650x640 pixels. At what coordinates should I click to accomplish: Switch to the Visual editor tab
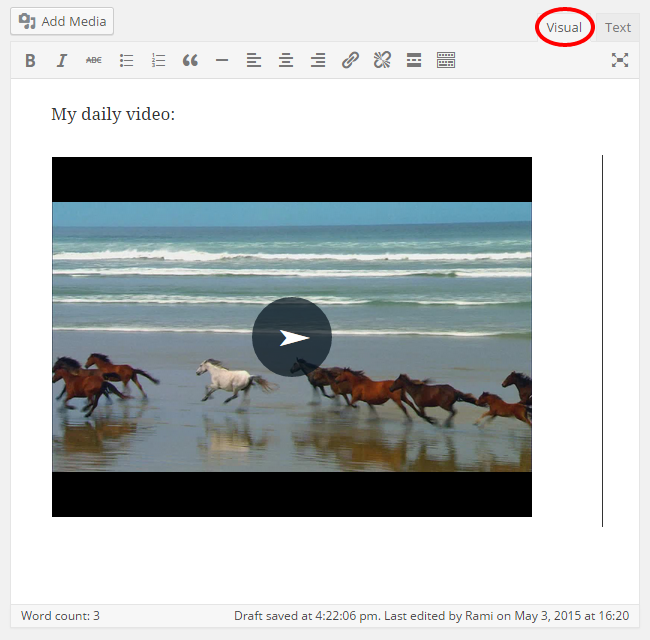564,27
